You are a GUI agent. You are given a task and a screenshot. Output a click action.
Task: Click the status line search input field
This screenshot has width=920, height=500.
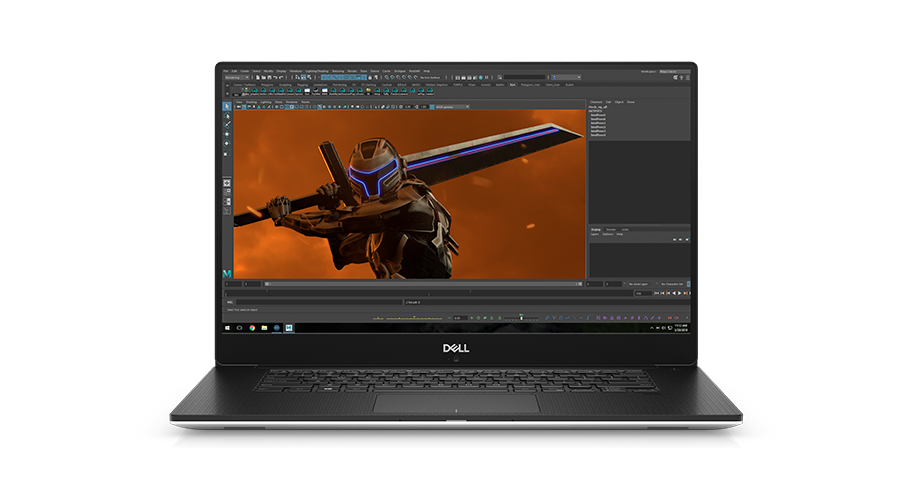(525, 77)
